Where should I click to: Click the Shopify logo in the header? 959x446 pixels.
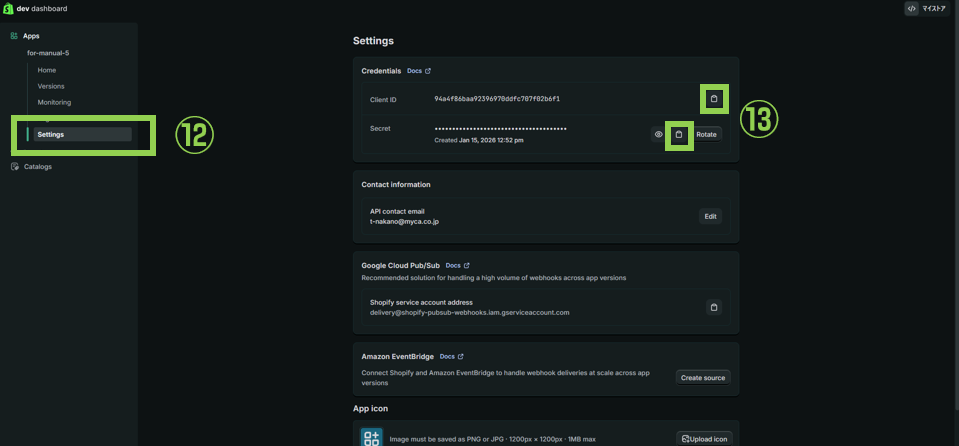point(8,8)
